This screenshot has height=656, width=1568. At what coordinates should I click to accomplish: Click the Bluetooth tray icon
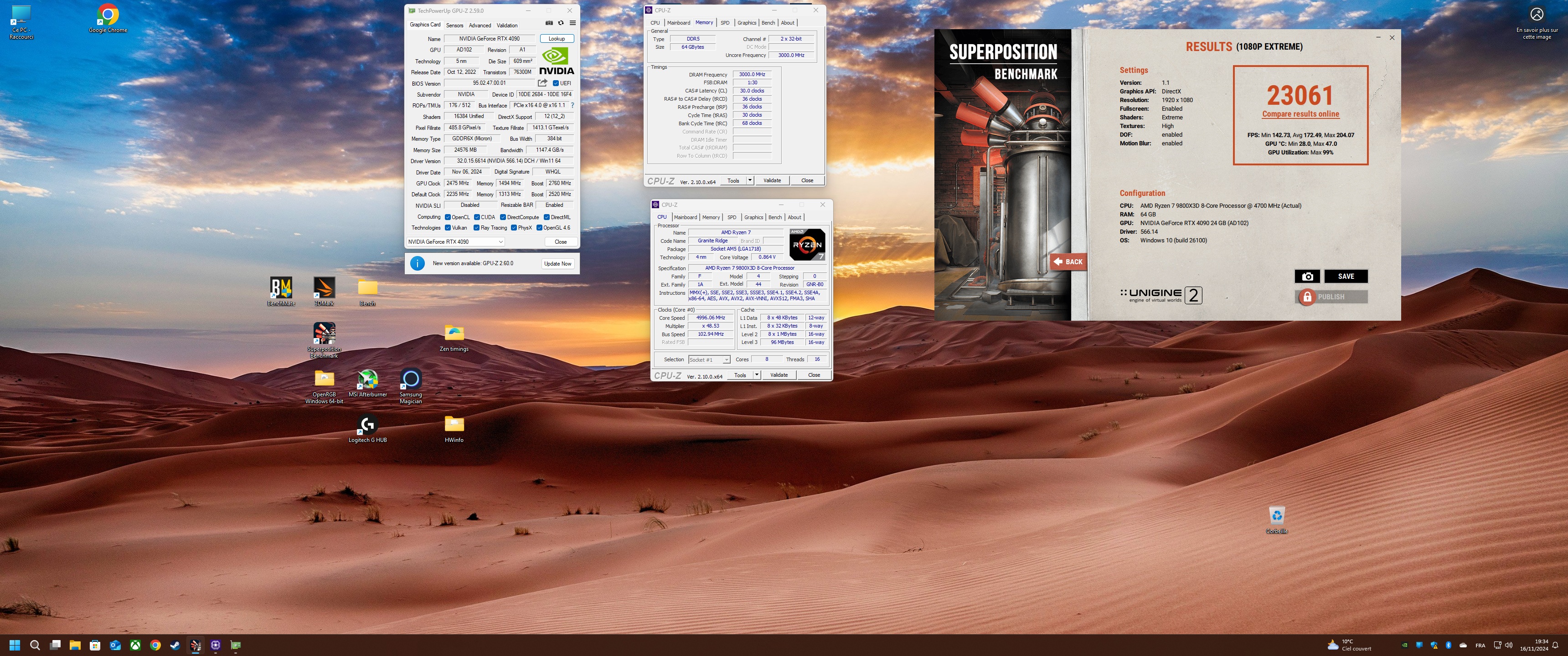click(x=1448, y=645)
